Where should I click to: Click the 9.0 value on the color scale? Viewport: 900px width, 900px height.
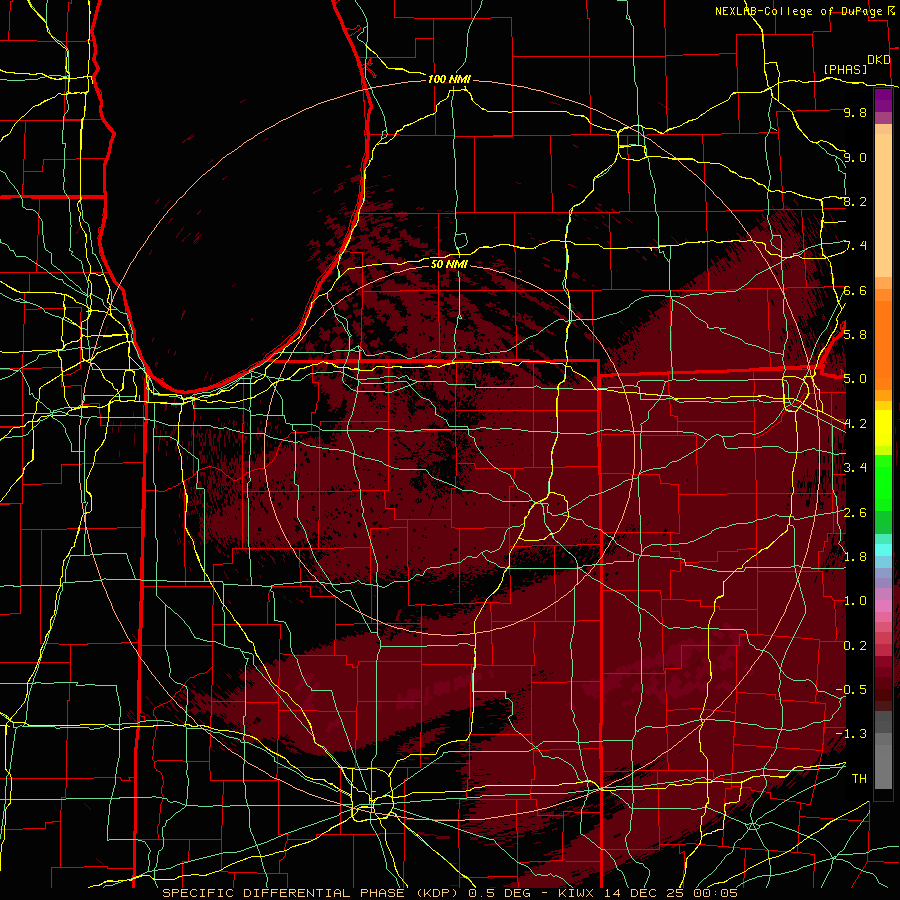tap(855, 158)
